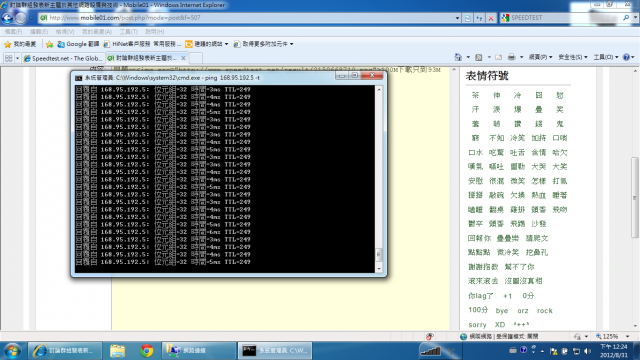The width and height of the screenshot is (640, 360).
Task: Insert the 沒圖沒真相 emoticon
Action: pos(523,281)
